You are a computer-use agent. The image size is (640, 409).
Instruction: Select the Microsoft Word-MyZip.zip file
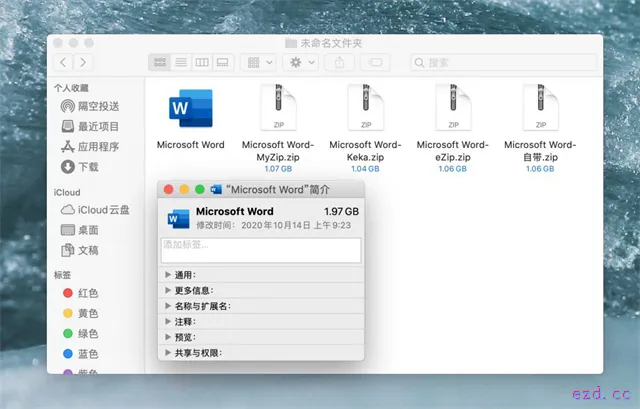(x=278, y=107)
